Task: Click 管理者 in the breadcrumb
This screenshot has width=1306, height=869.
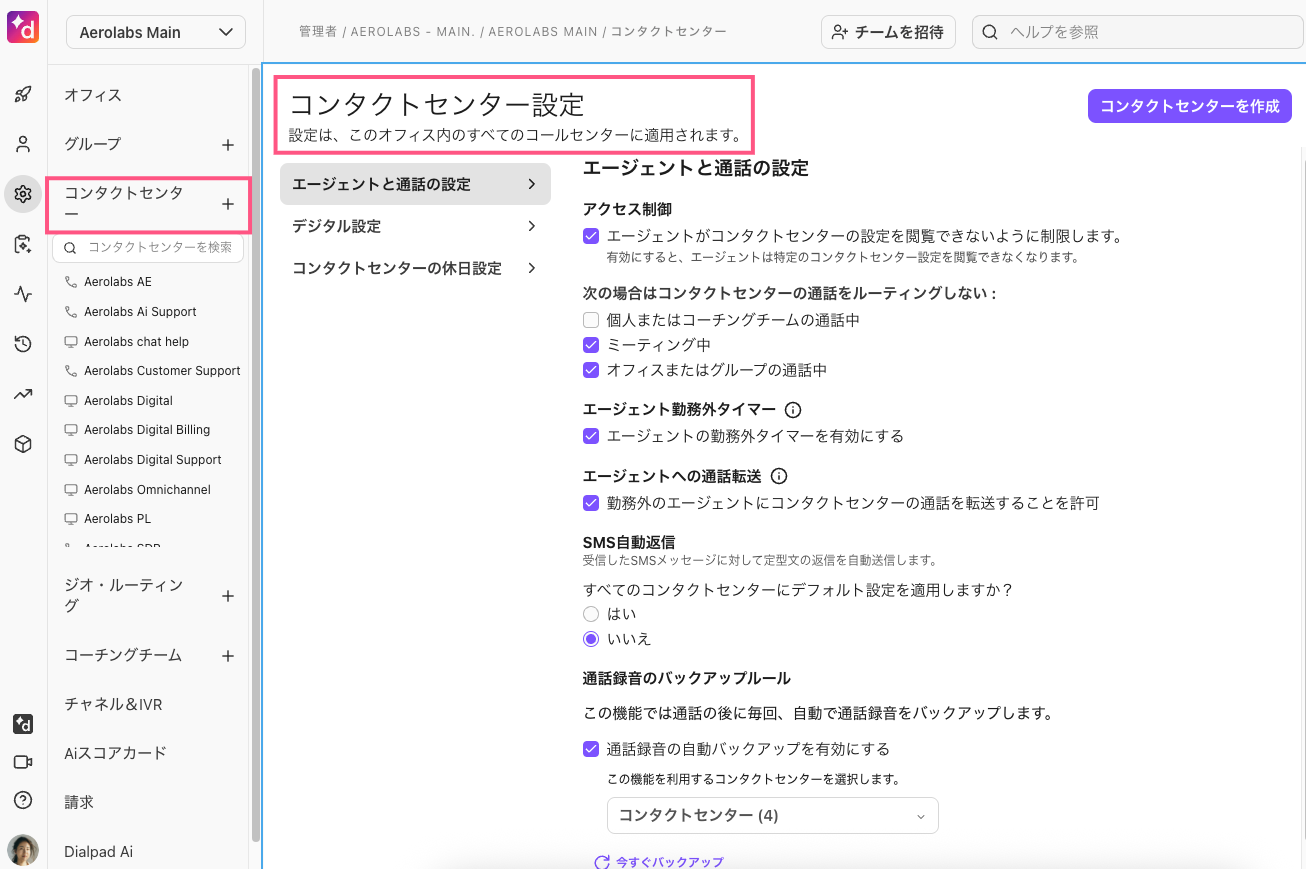Action: (318, 32)
